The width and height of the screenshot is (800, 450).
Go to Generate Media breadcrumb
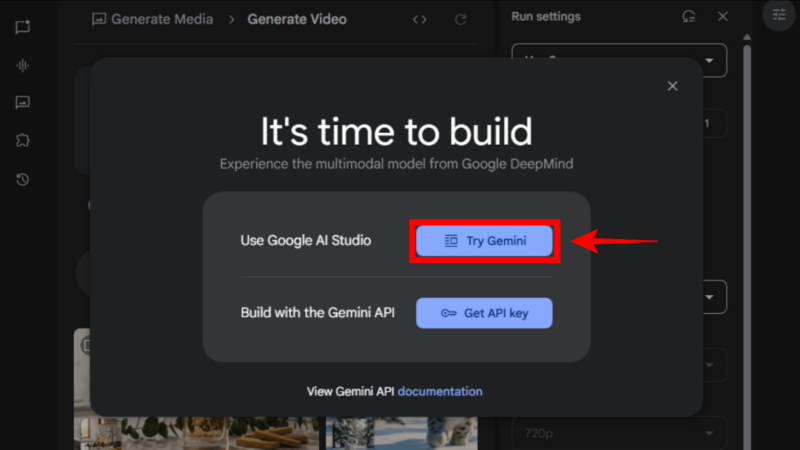coord(153,19)
